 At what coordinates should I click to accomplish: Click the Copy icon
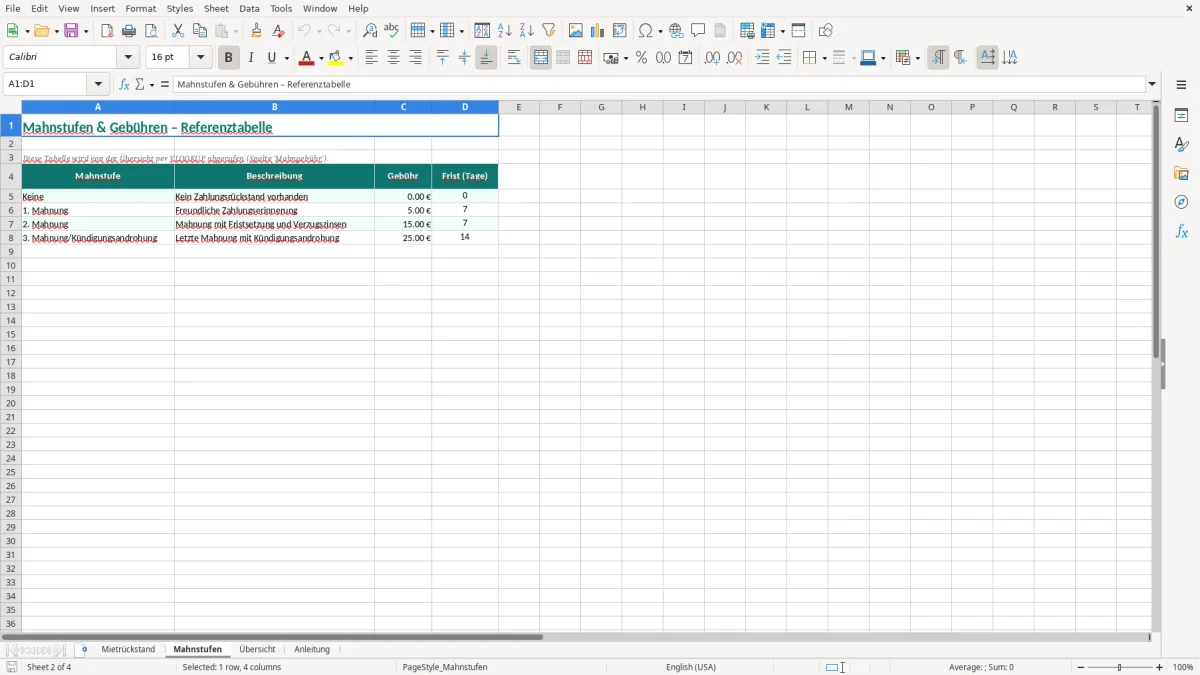[200, 31]
